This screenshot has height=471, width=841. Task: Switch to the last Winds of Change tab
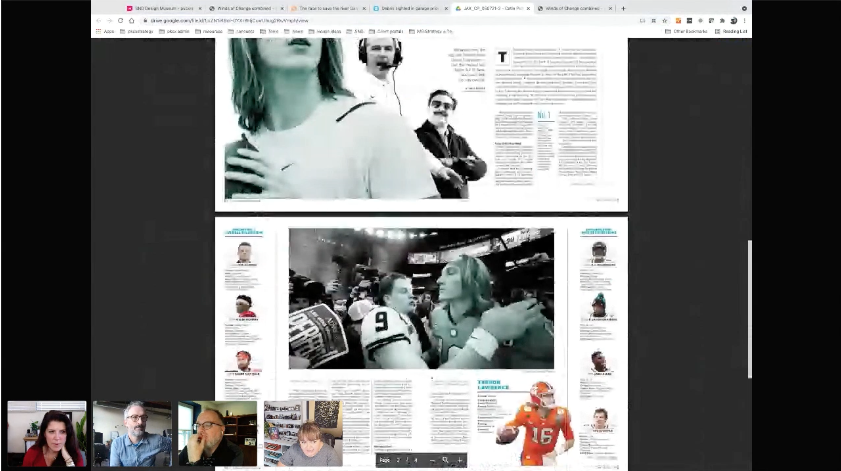click(571, 8)
